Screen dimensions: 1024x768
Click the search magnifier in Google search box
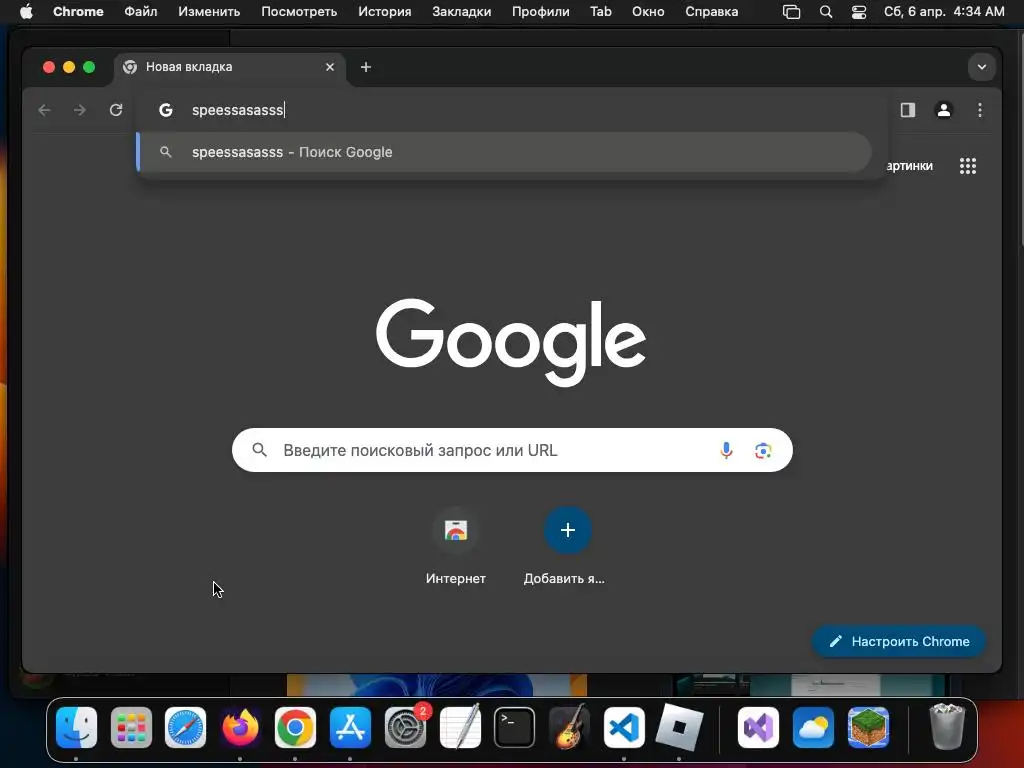tap(259, 450)
